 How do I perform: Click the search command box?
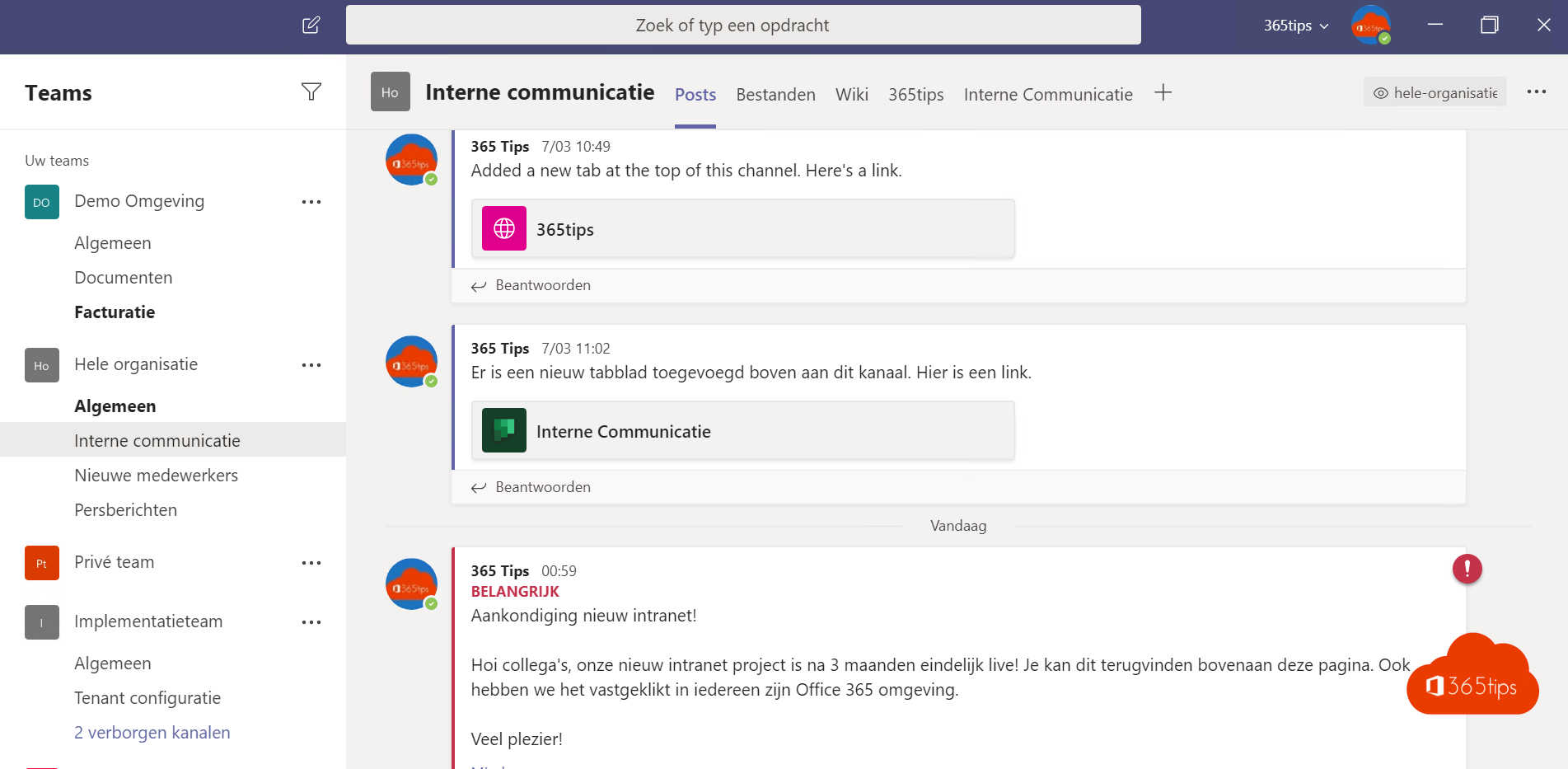[743, 26]
